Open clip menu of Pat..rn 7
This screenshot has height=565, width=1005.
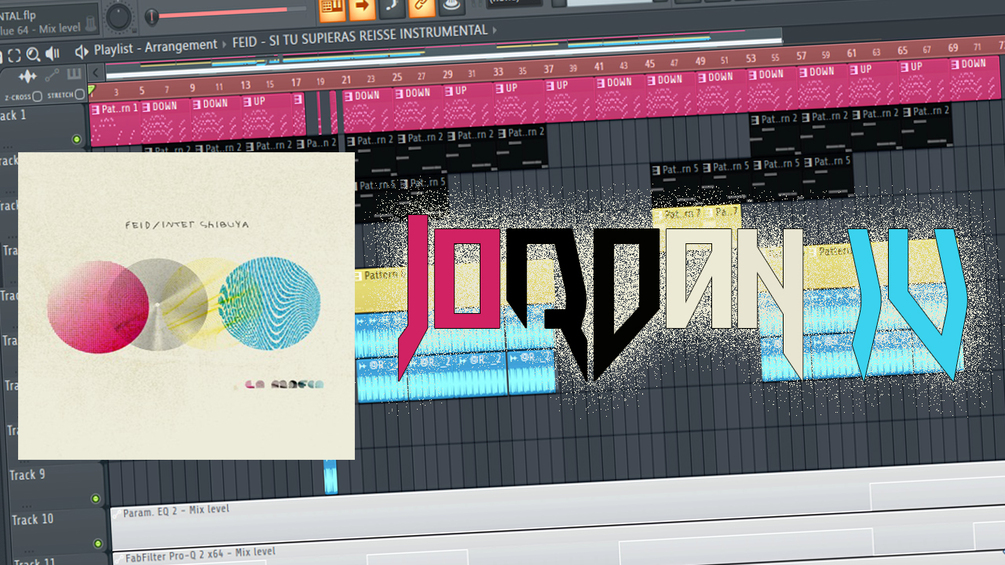point(658,215)
